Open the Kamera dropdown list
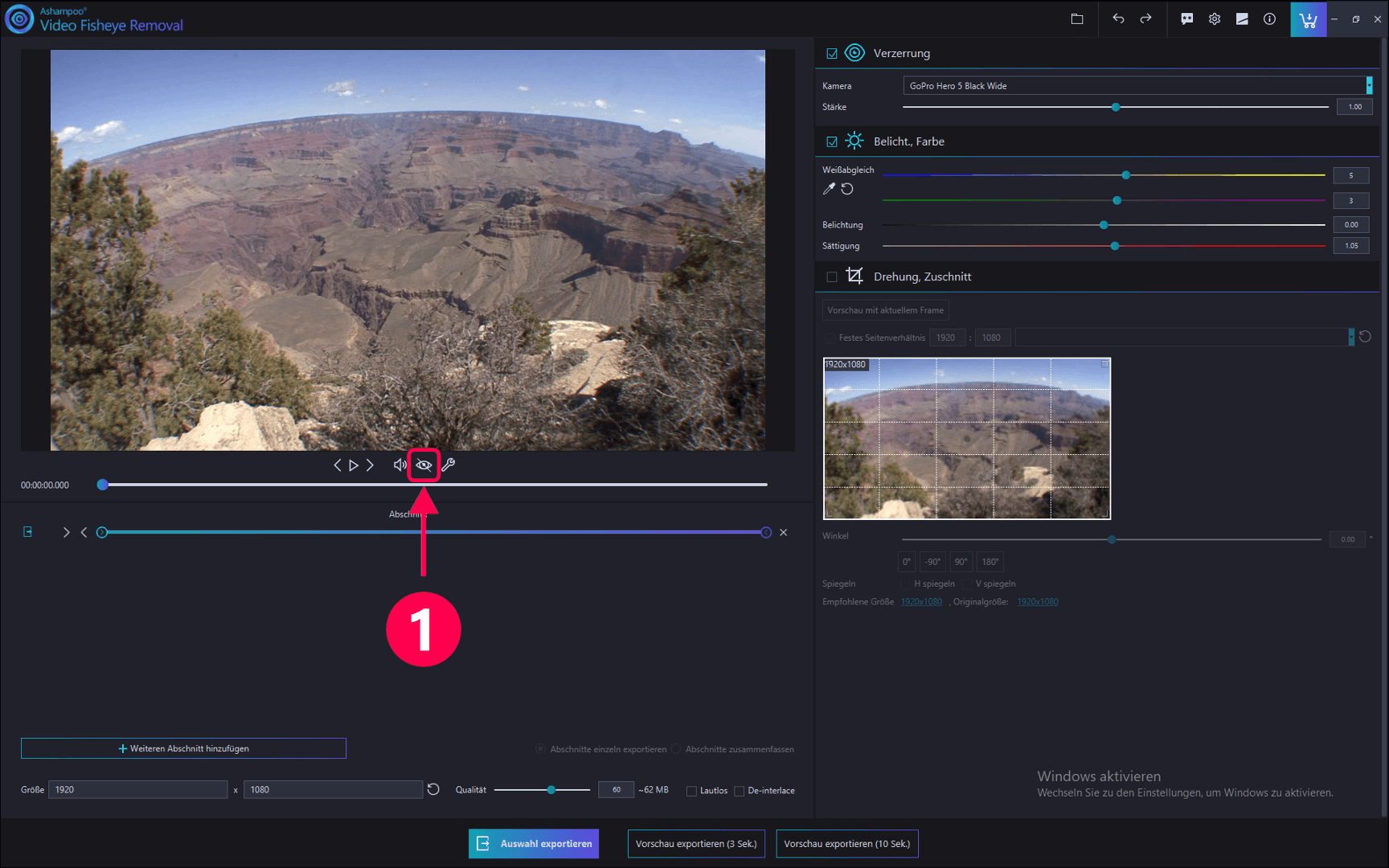This screenshot has width=1389, height=868. coord(1368,86)
